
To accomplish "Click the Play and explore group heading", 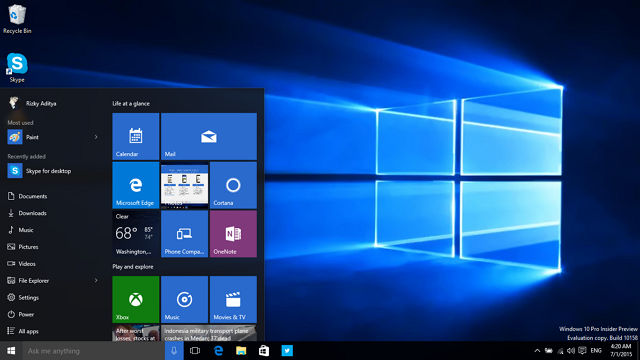I will pyautogui.click(x=133, y=267).
